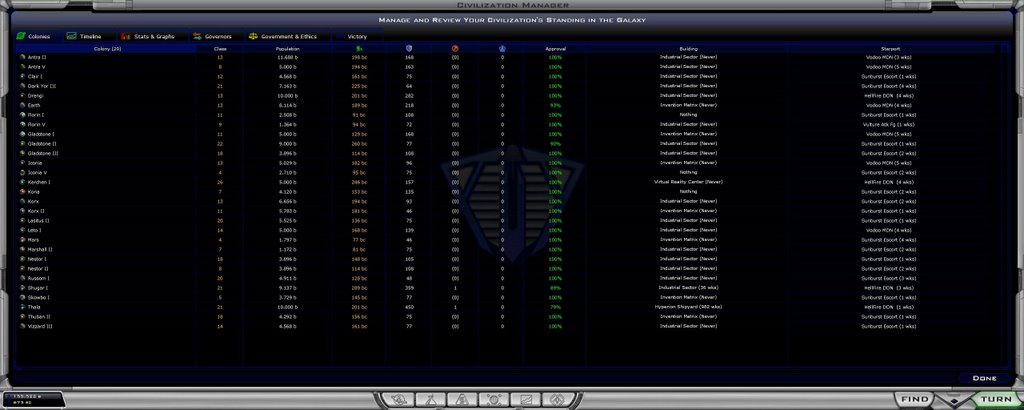Sort by the Population column header

(287, 49)
